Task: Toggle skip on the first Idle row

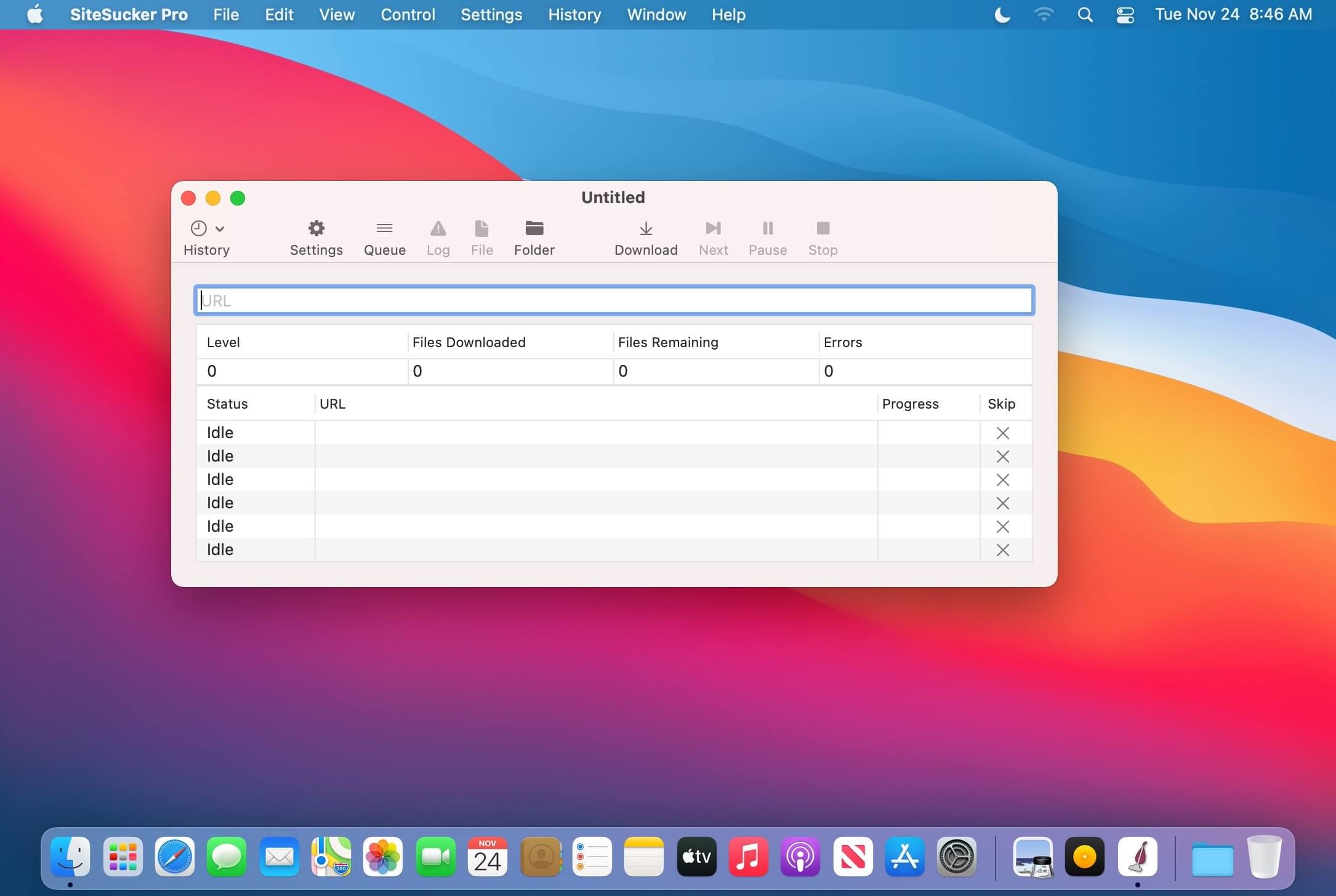Action: [1002, 433]
